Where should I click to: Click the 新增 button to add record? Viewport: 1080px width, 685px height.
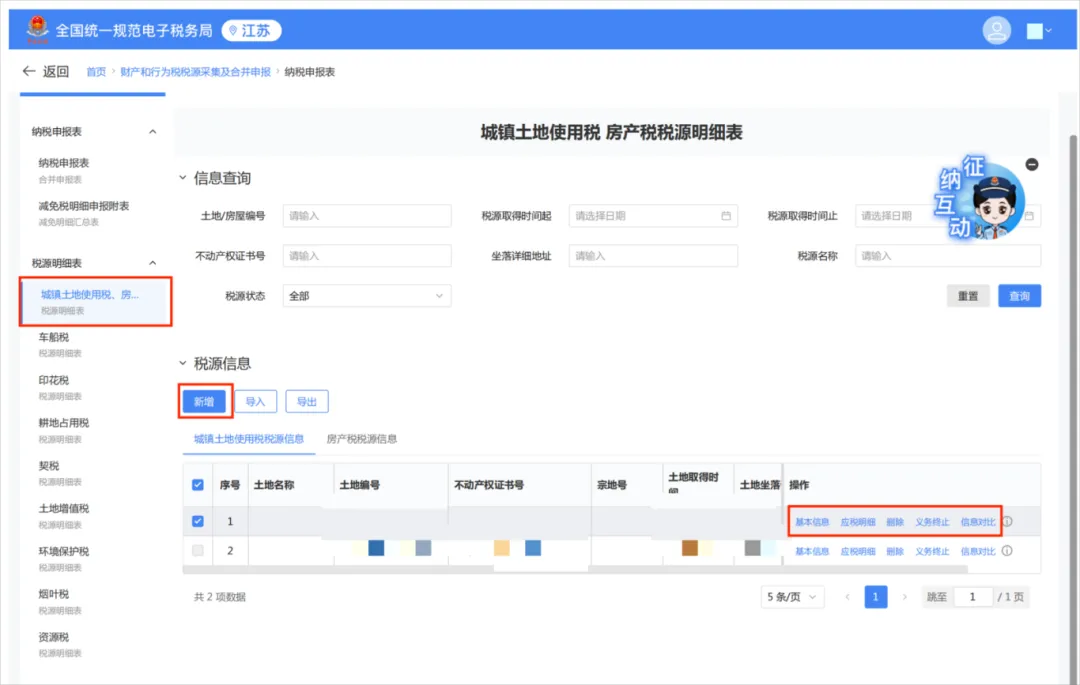(203, 401)
